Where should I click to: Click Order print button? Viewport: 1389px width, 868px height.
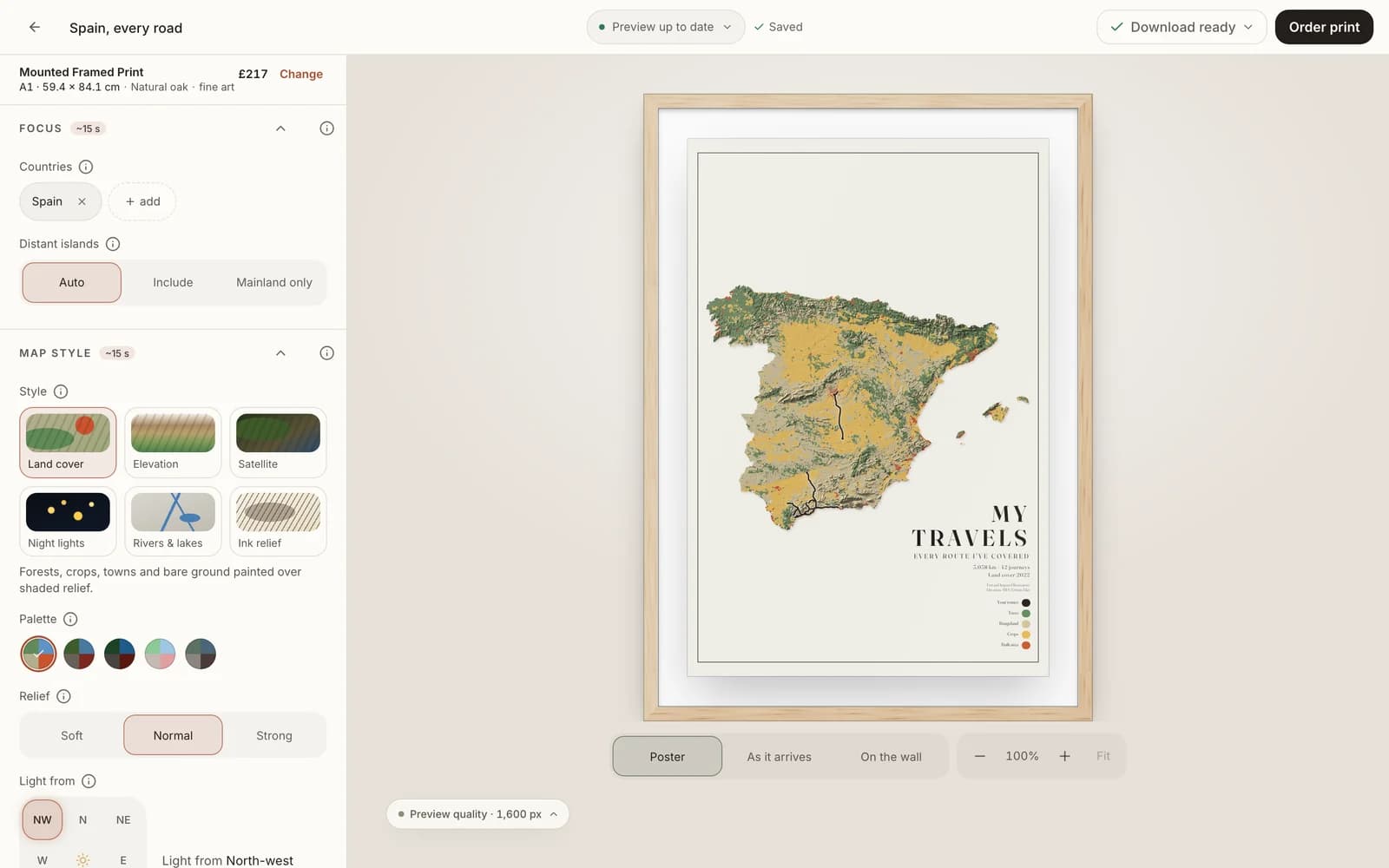pyautogui.click(x=1324, y=27)
